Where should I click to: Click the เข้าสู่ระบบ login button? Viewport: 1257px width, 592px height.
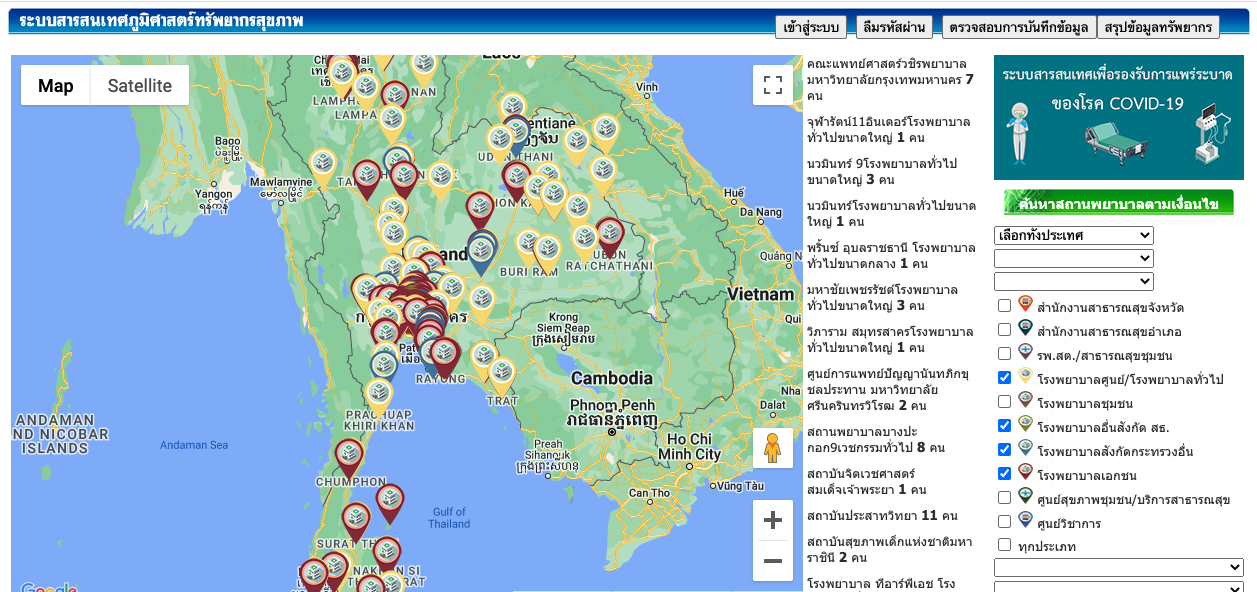click(811, 27)
